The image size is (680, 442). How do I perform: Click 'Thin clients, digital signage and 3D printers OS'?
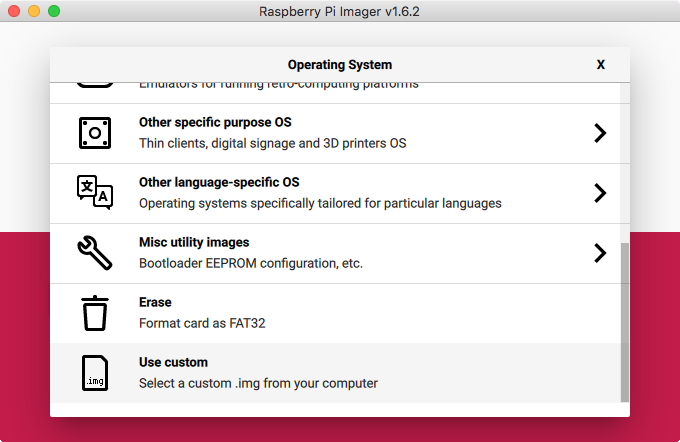pyautogui.click(x=272, y=143)
